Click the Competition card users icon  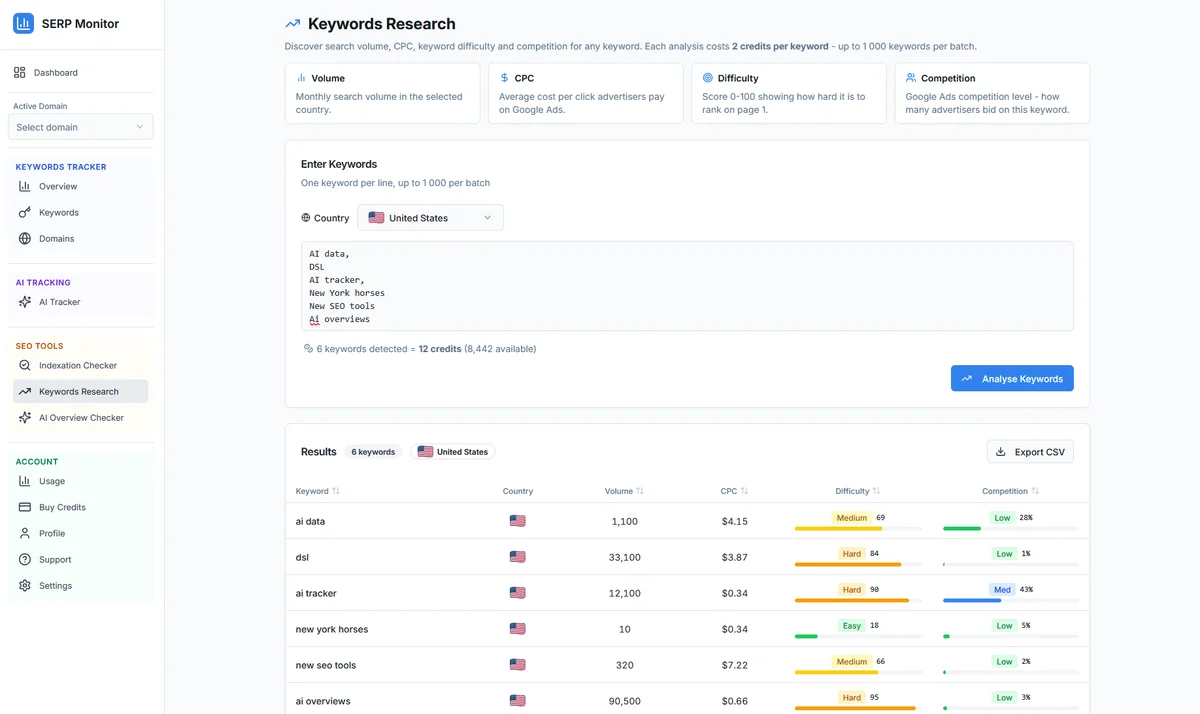(x=911, y=78)
